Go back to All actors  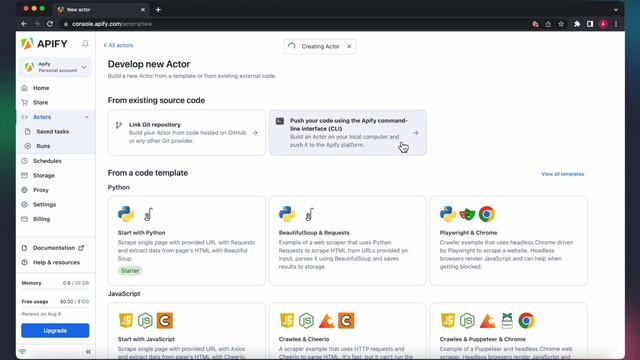118,45
